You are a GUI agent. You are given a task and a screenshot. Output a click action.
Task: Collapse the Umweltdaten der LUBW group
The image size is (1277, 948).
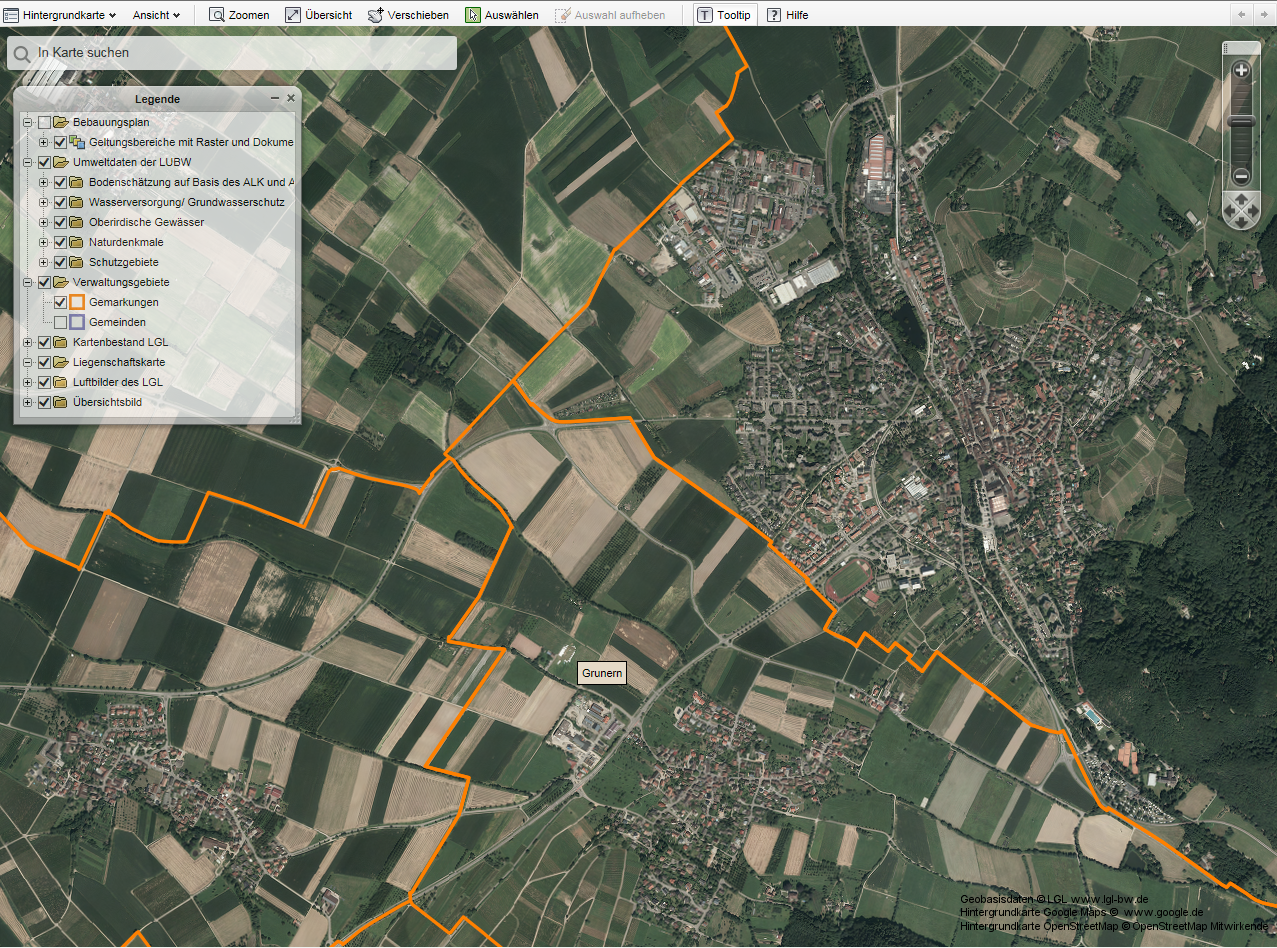pyautogui.click(x=28, y=162)
